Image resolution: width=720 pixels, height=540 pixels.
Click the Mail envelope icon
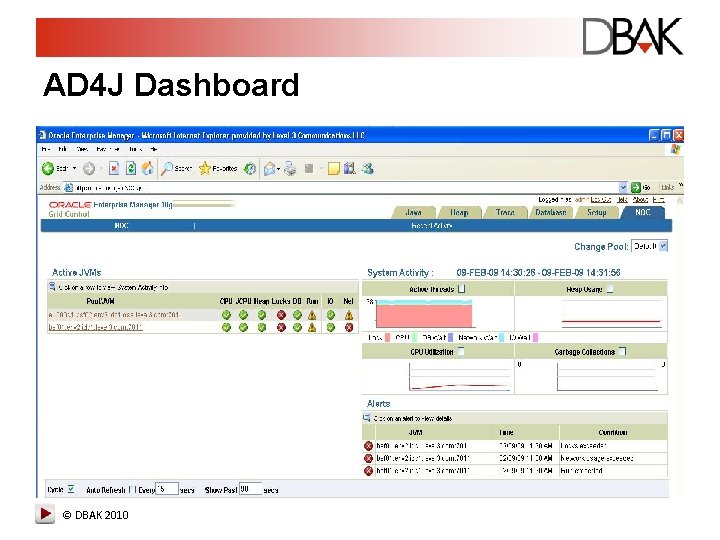tap(269, 169)
